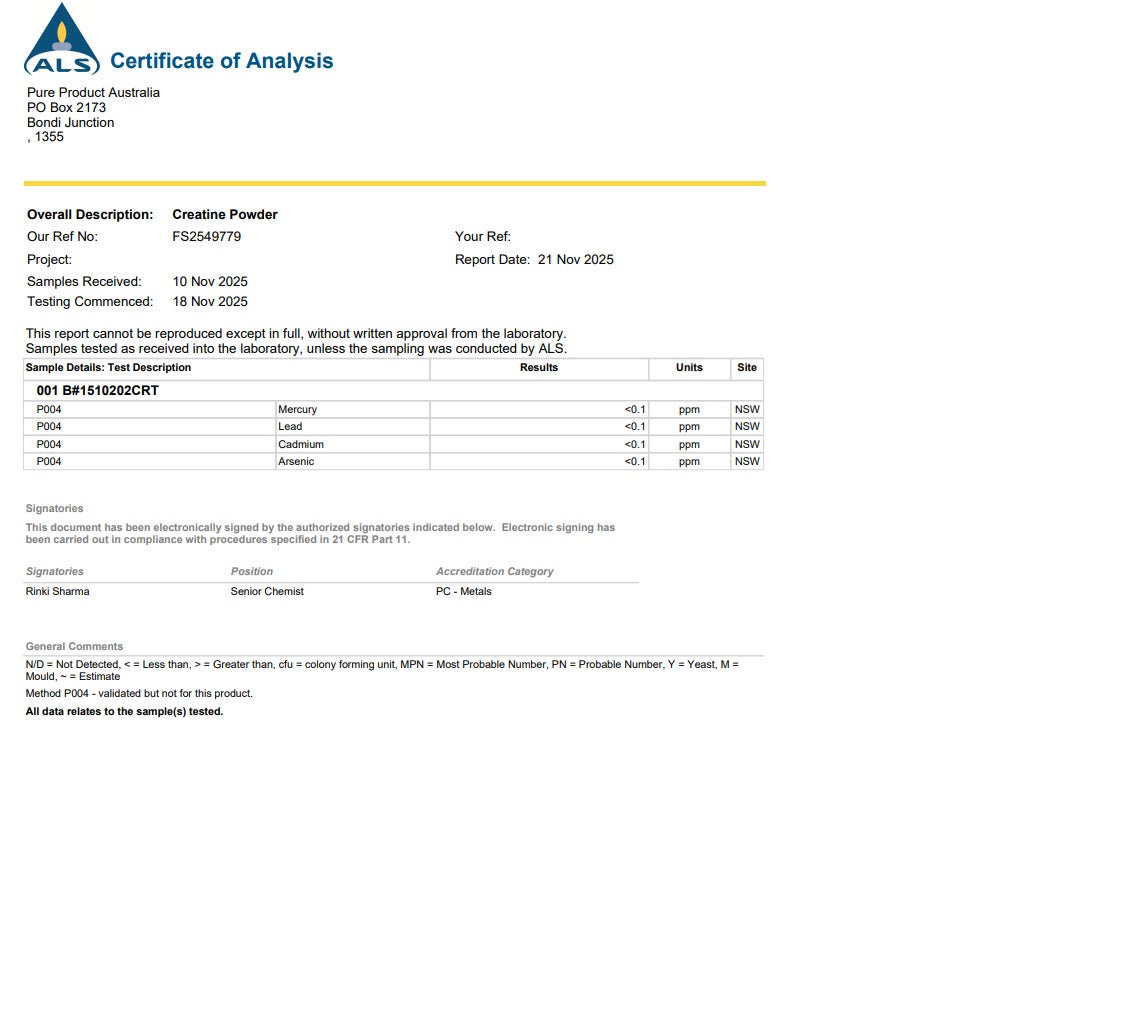Click the "Certificate of Analysis" heading
This screenshot has width=1143, height=1015.
click(222, 61)
